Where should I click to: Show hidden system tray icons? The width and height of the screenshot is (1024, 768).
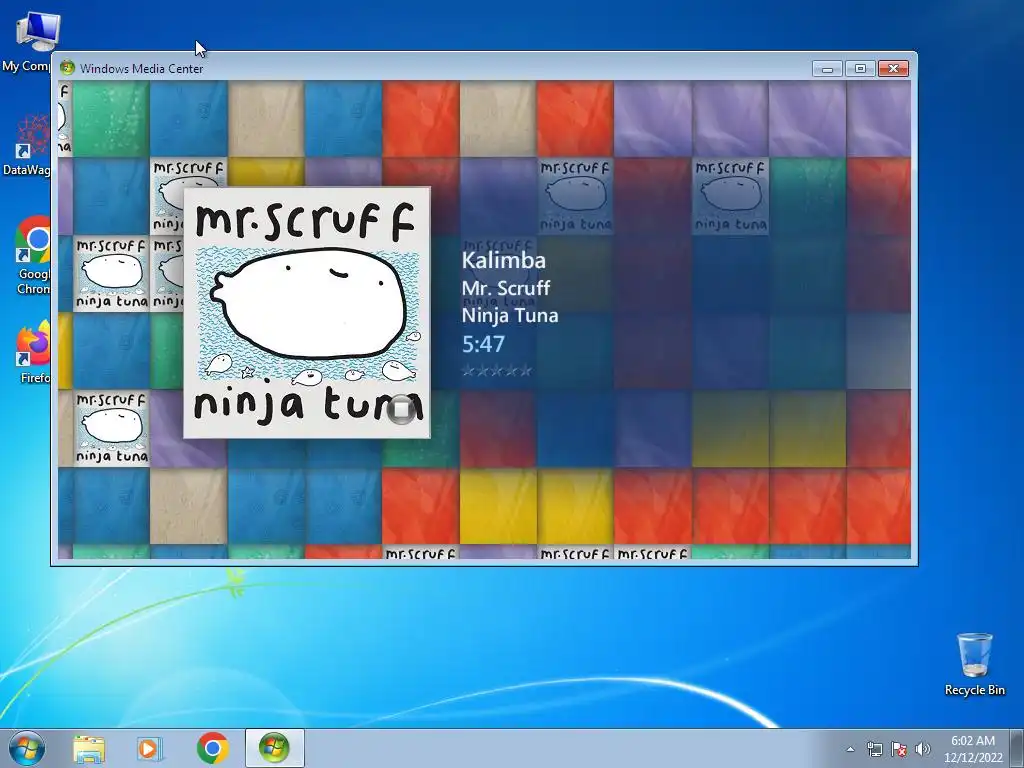coord(850,749)
